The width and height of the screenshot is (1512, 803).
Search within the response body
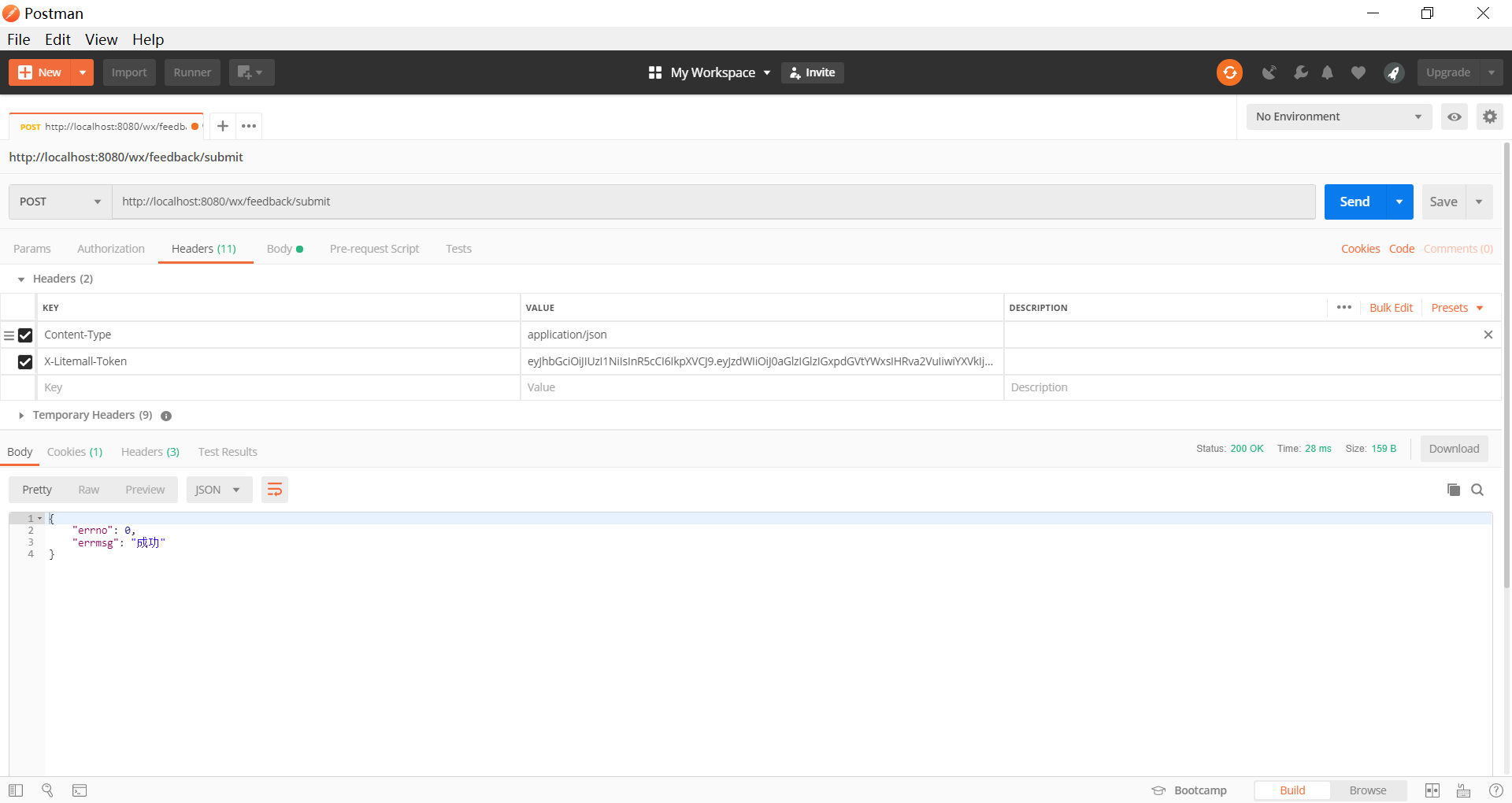pos(1477,490)
